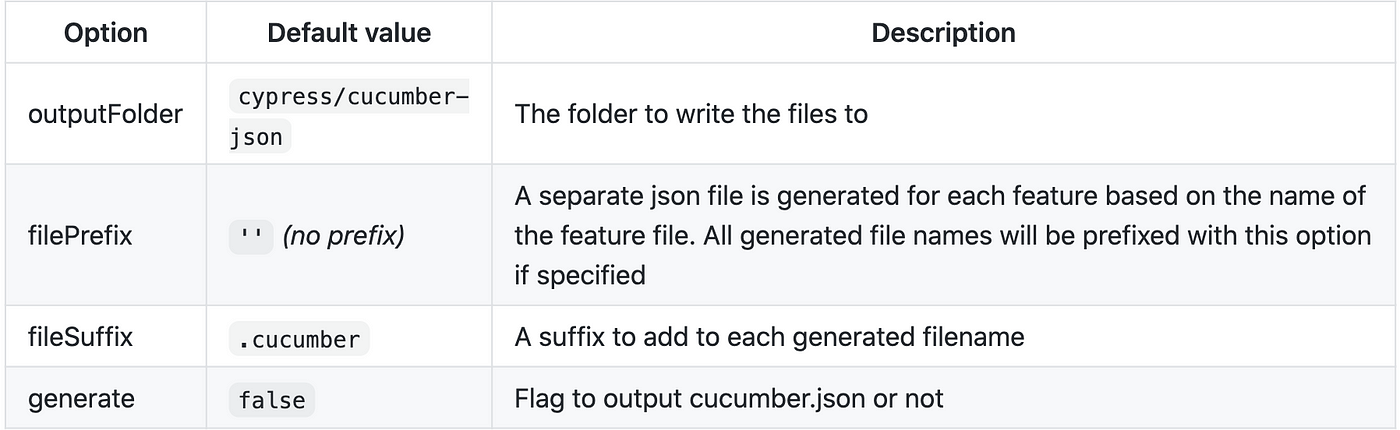
Task: Click the .cucumber code value
Action: click(x=299, y=339)
